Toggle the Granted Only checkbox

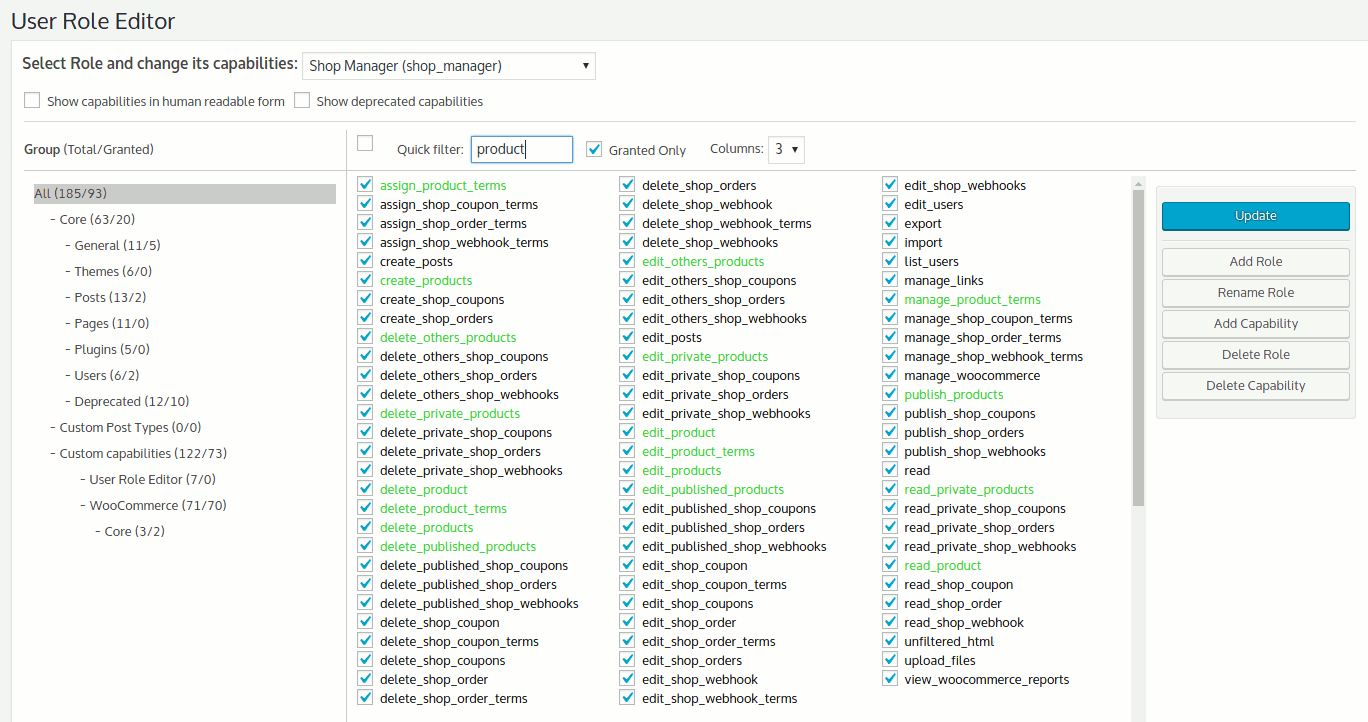594,149
